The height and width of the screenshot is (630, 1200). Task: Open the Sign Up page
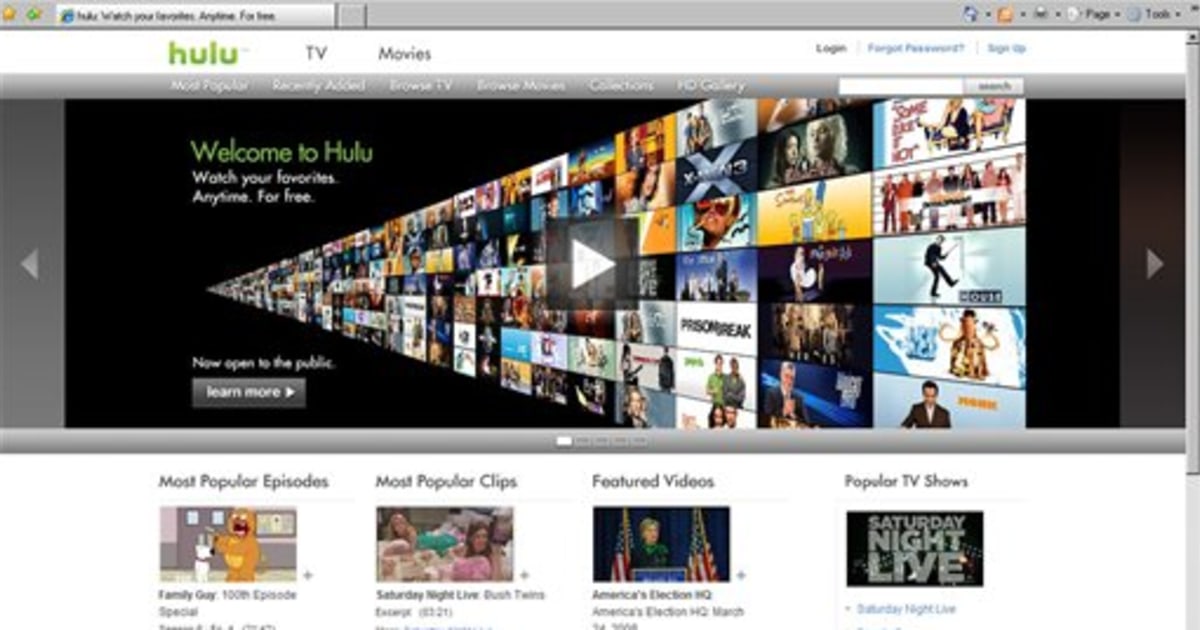[1007, 48]
